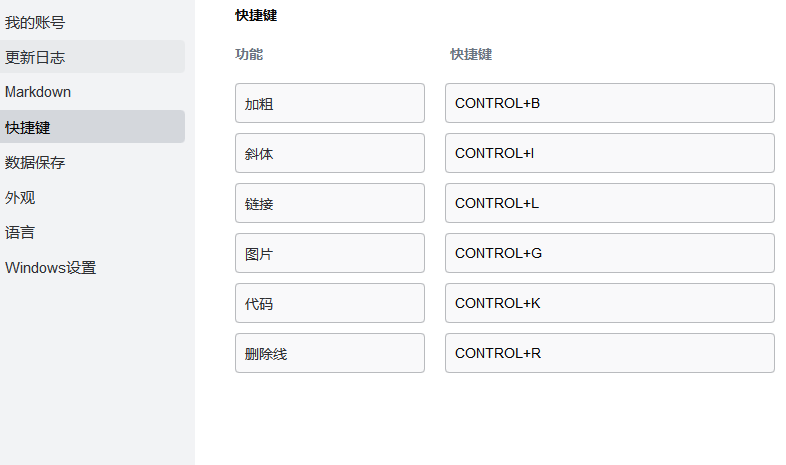Click the 图片 function field
786x465 pixels.
click(x=329, y=253)
